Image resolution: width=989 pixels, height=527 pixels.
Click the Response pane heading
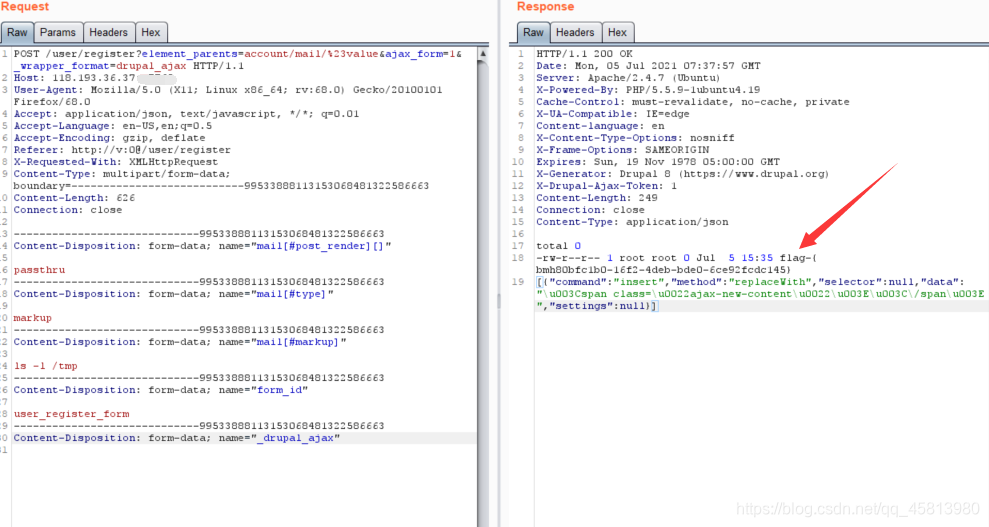pos(546,6)
